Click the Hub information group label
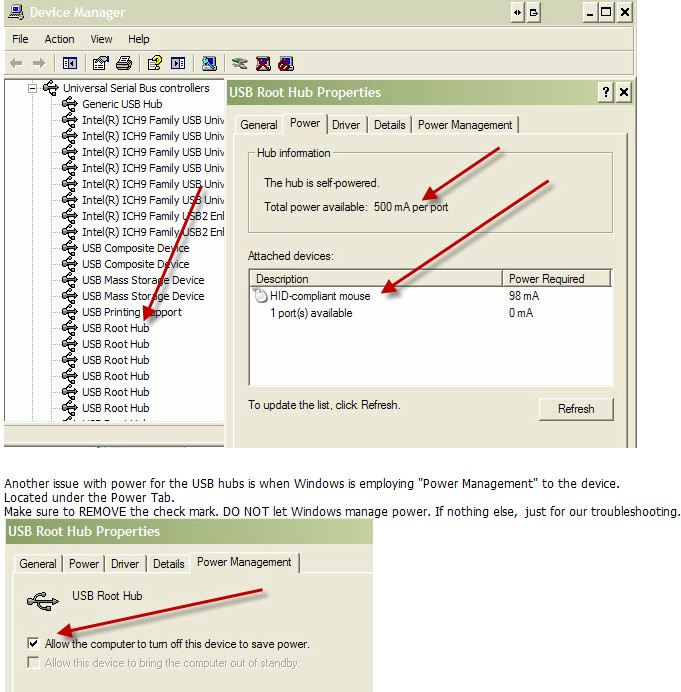Viewport: 681px width, 692px height. 293,153
